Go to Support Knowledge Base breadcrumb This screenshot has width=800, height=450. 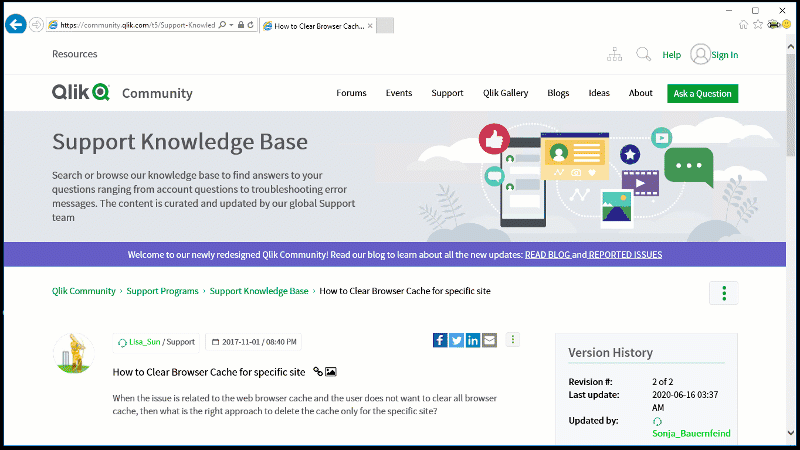(259, 291)
